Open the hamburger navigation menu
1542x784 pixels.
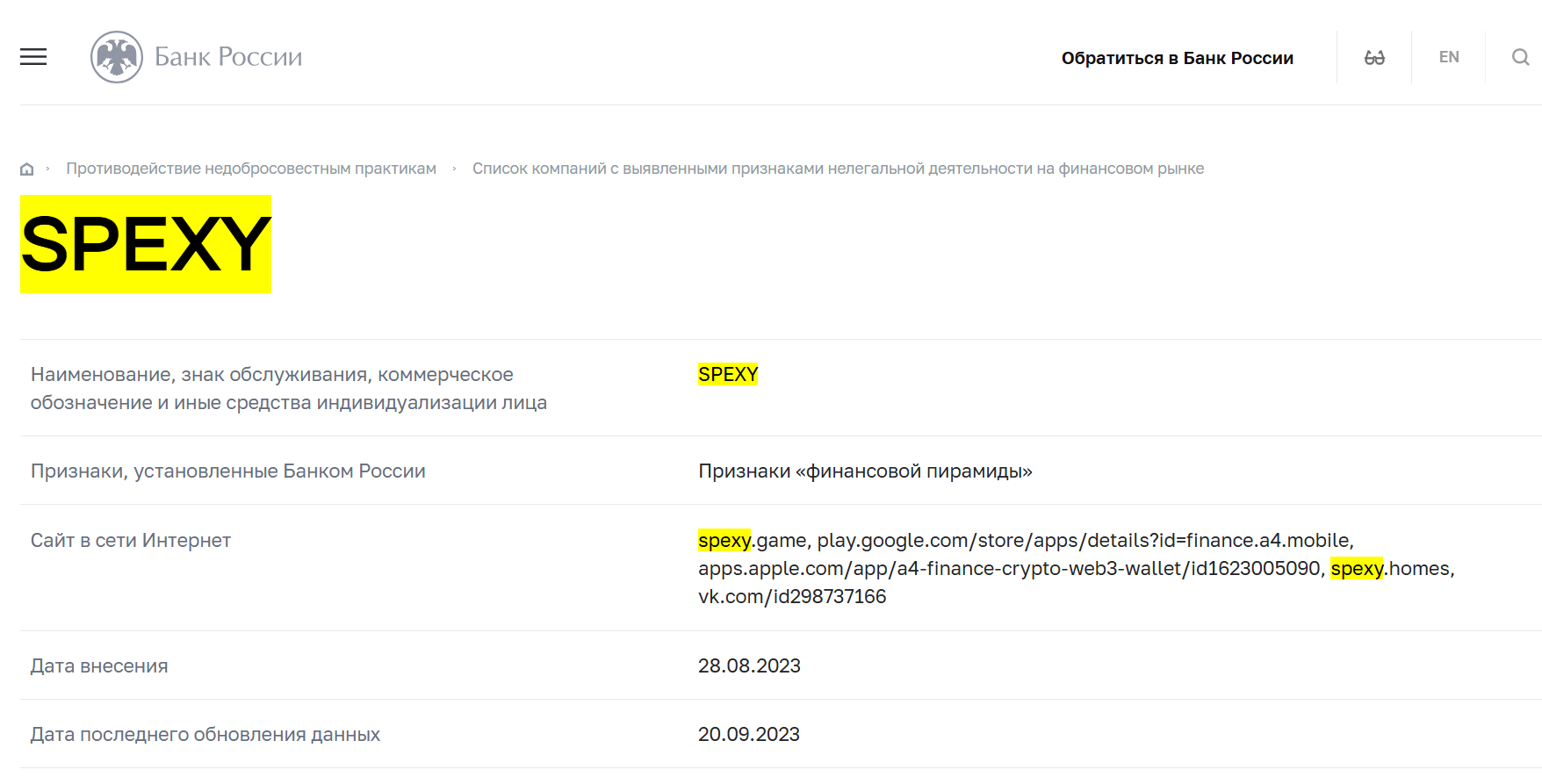click(33, 57)
